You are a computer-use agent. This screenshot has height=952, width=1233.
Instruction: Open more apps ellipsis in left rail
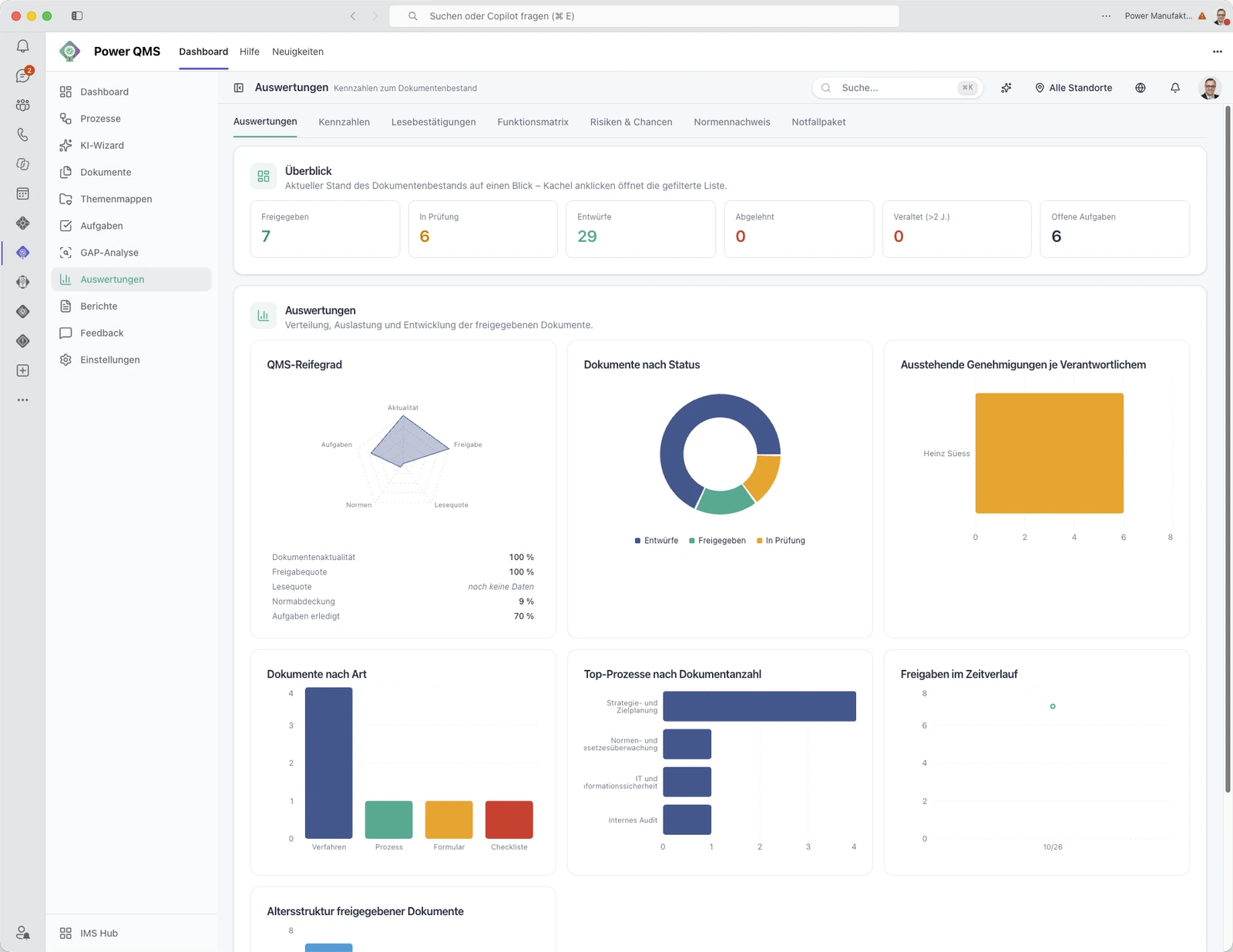click(22, 400)
